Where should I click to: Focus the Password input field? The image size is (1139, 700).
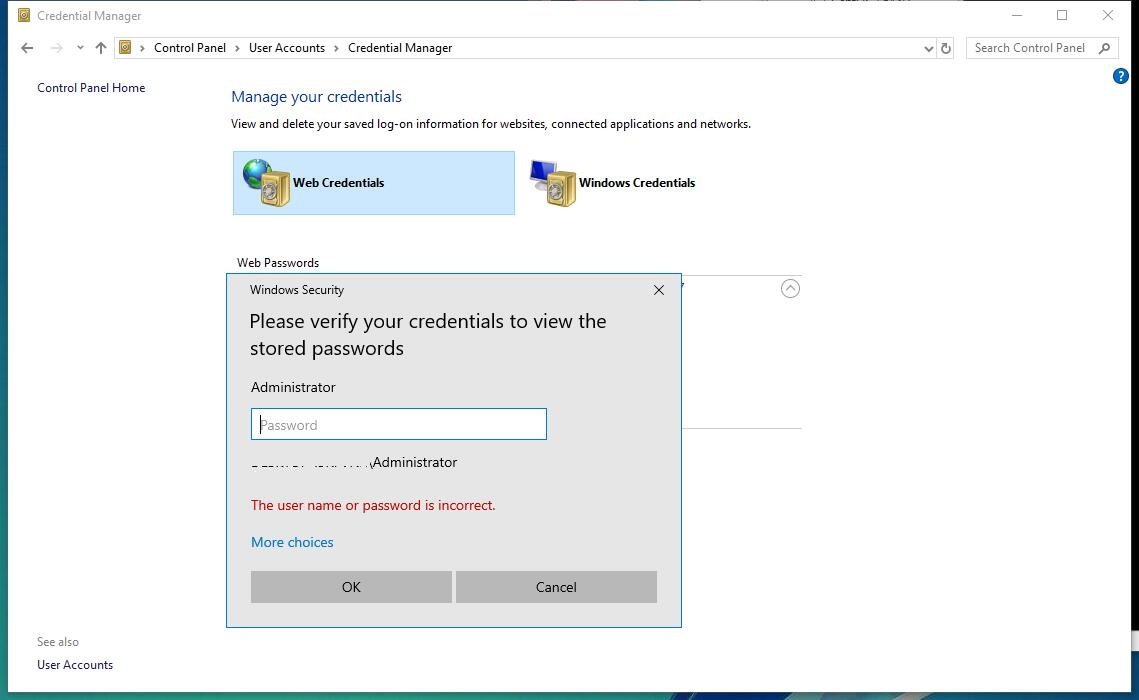tap(399, 424)
